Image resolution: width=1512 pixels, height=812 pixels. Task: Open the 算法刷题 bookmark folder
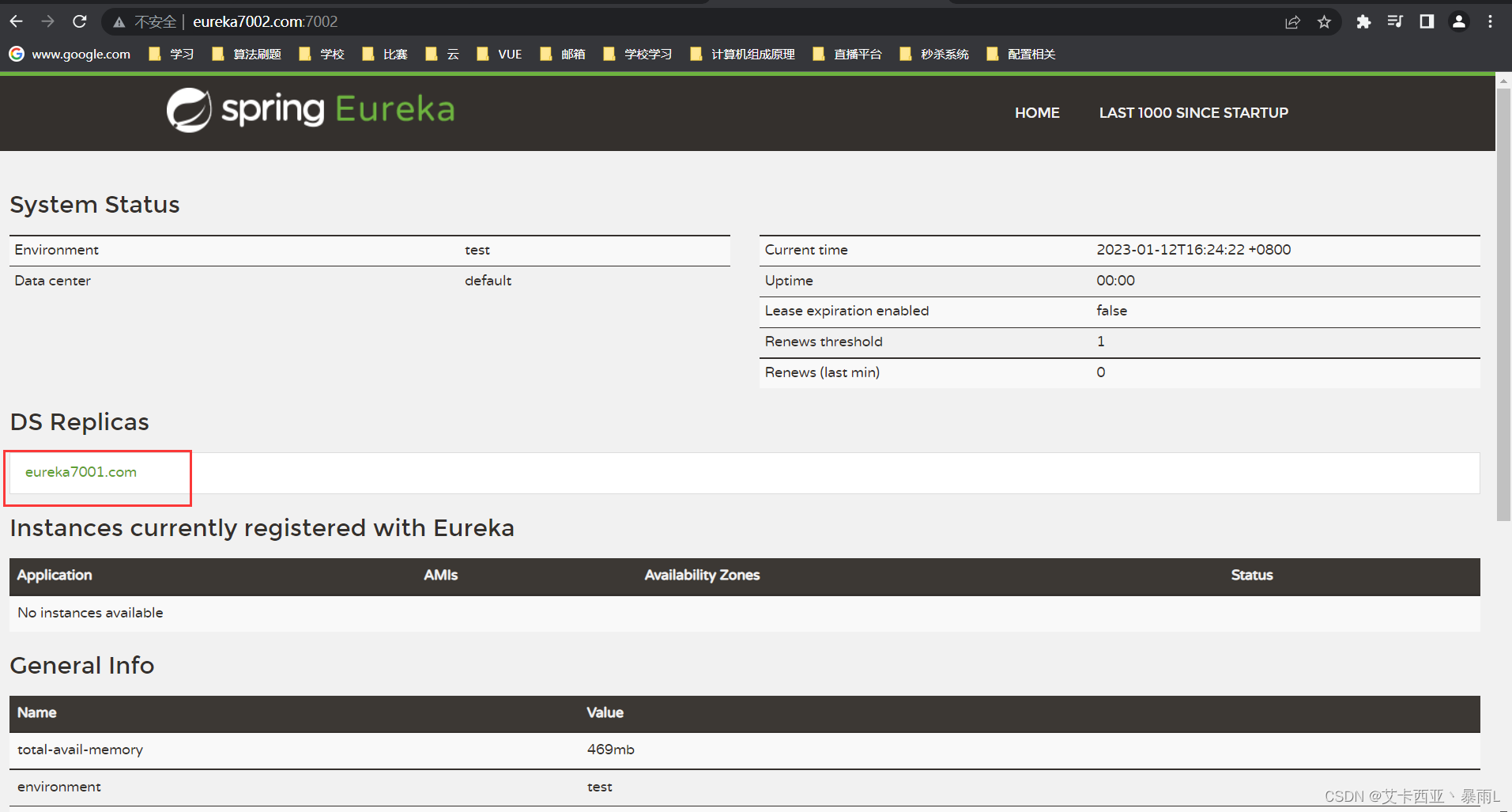coord(247,54)
